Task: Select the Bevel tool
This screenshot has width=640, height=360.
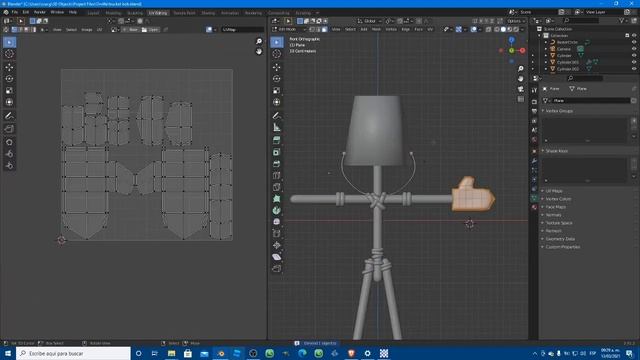Action: [x=277, y=164]
